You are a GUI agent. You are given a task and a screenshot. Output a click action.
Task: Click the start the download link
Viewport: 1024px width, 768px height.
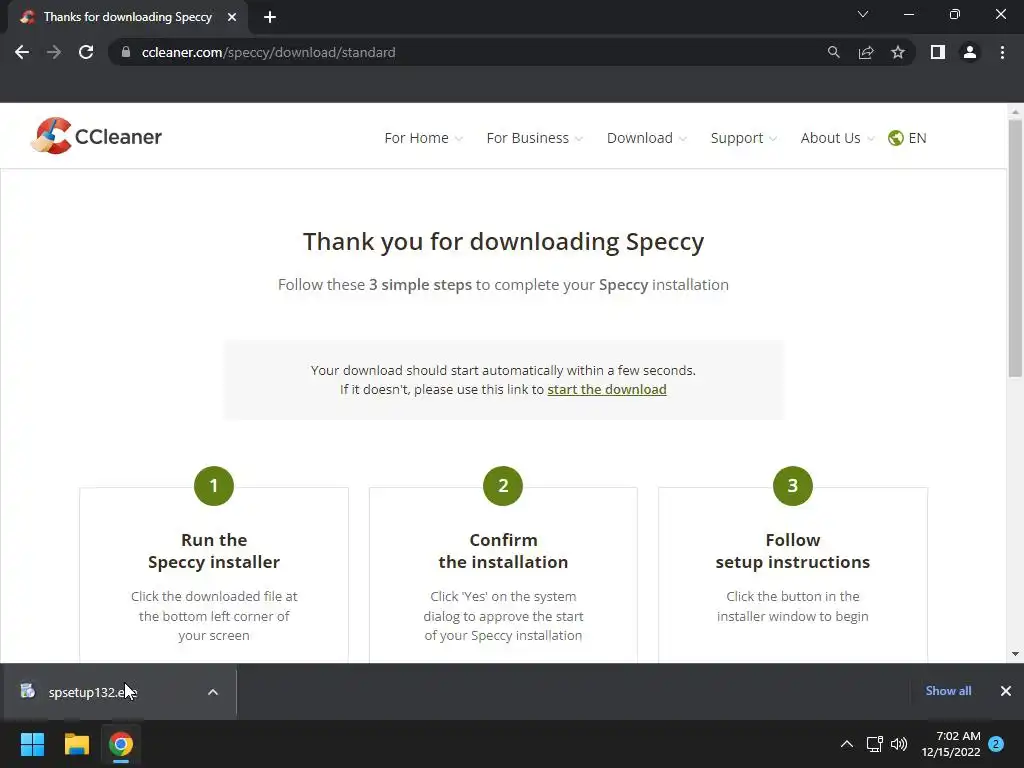point(607,389)
